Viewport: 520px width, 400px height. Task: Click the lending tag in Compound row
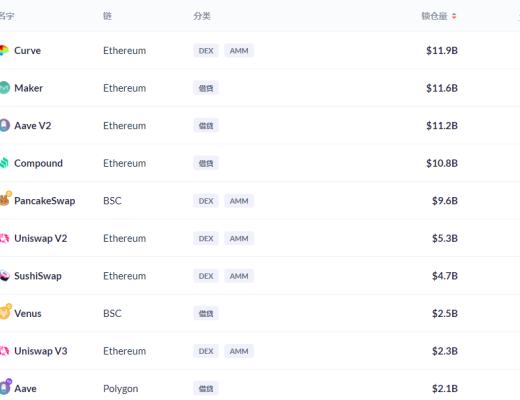pos(206,163)
